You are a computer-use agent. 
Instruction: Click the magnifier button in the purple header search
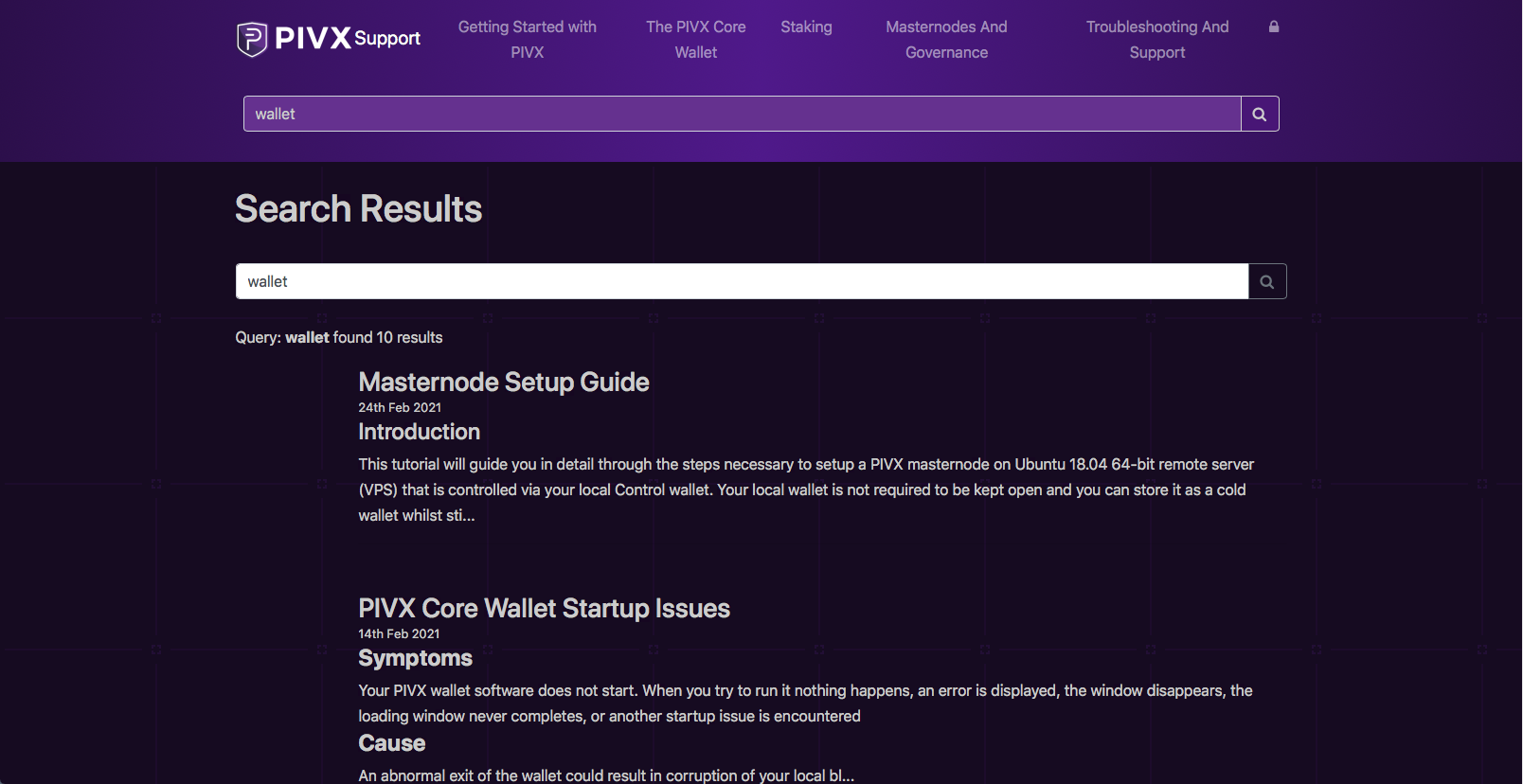1260,114
